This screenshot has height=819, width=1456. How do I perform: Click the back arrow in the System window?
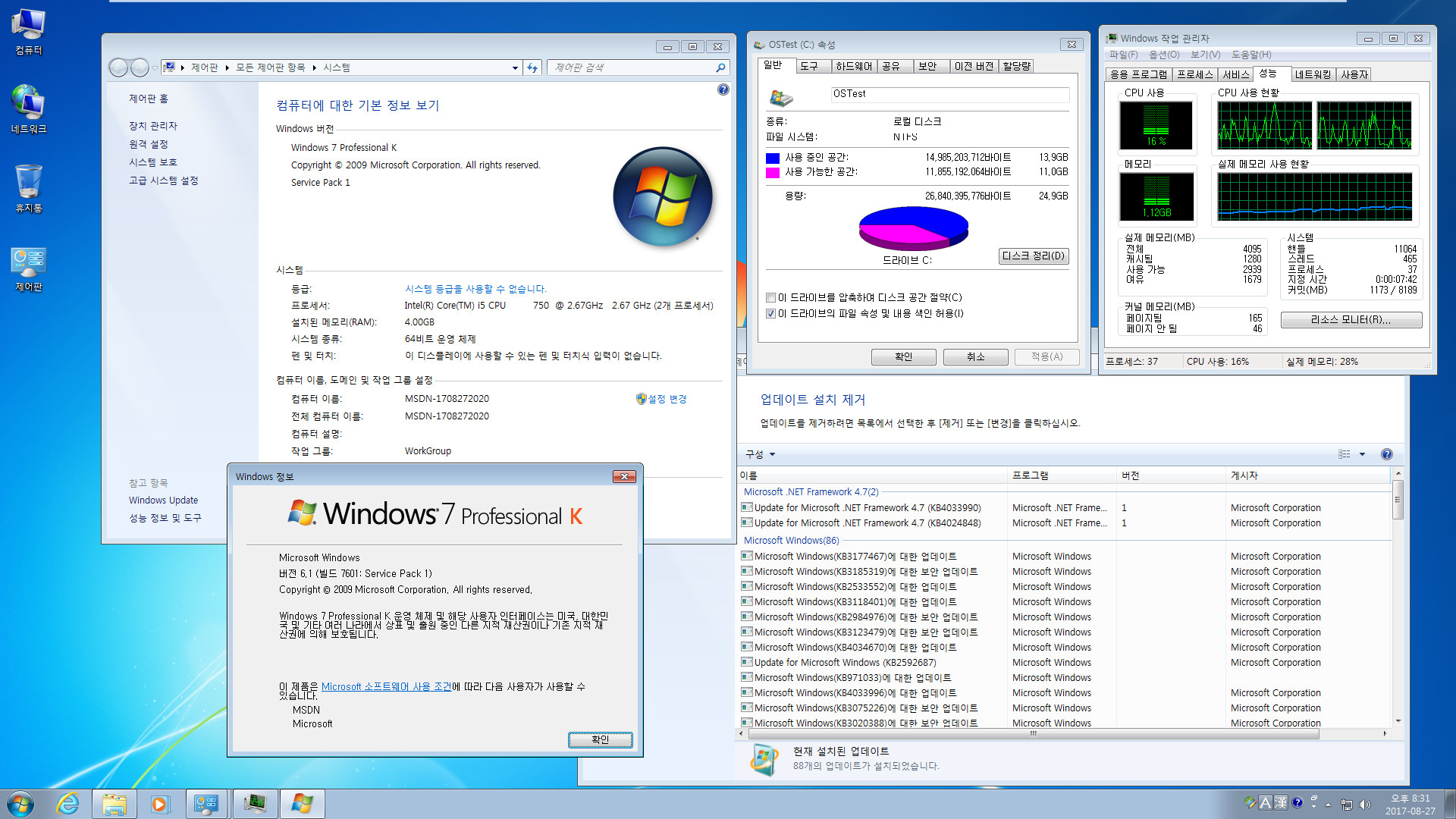click(x=119, y=67)
